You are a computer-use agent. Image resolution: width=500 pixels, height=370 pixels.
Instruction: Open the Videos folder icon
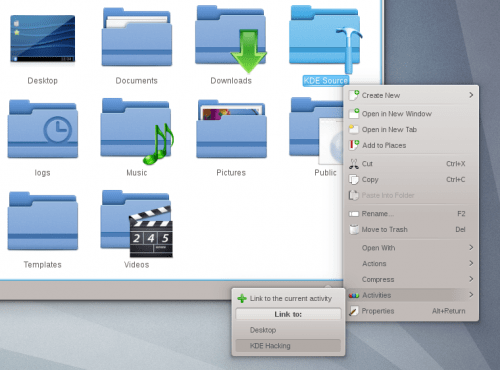tap(137, 224)
